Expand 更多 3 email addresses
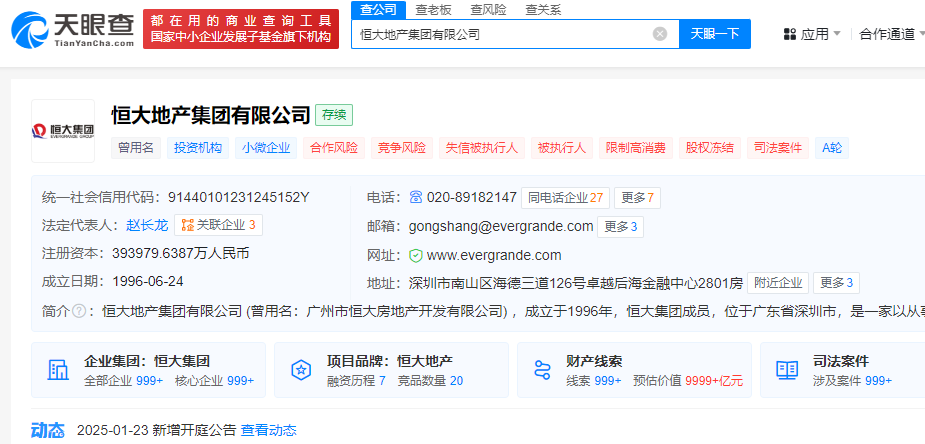Viewport: 925px width, 444px height. tap(620, 226)
